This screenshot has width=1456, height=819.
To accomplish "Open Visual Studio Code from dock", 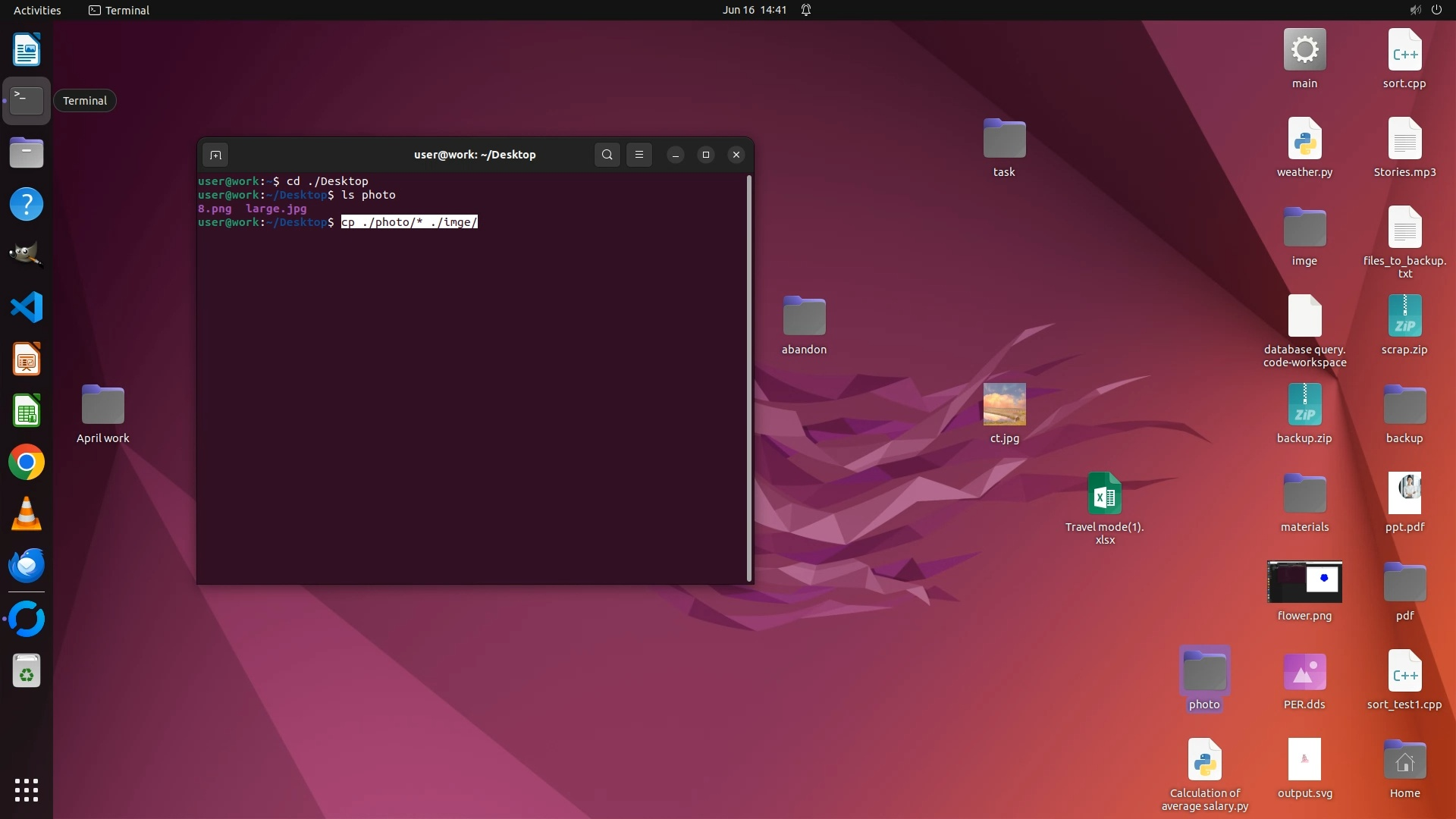I will coord(27,308).
